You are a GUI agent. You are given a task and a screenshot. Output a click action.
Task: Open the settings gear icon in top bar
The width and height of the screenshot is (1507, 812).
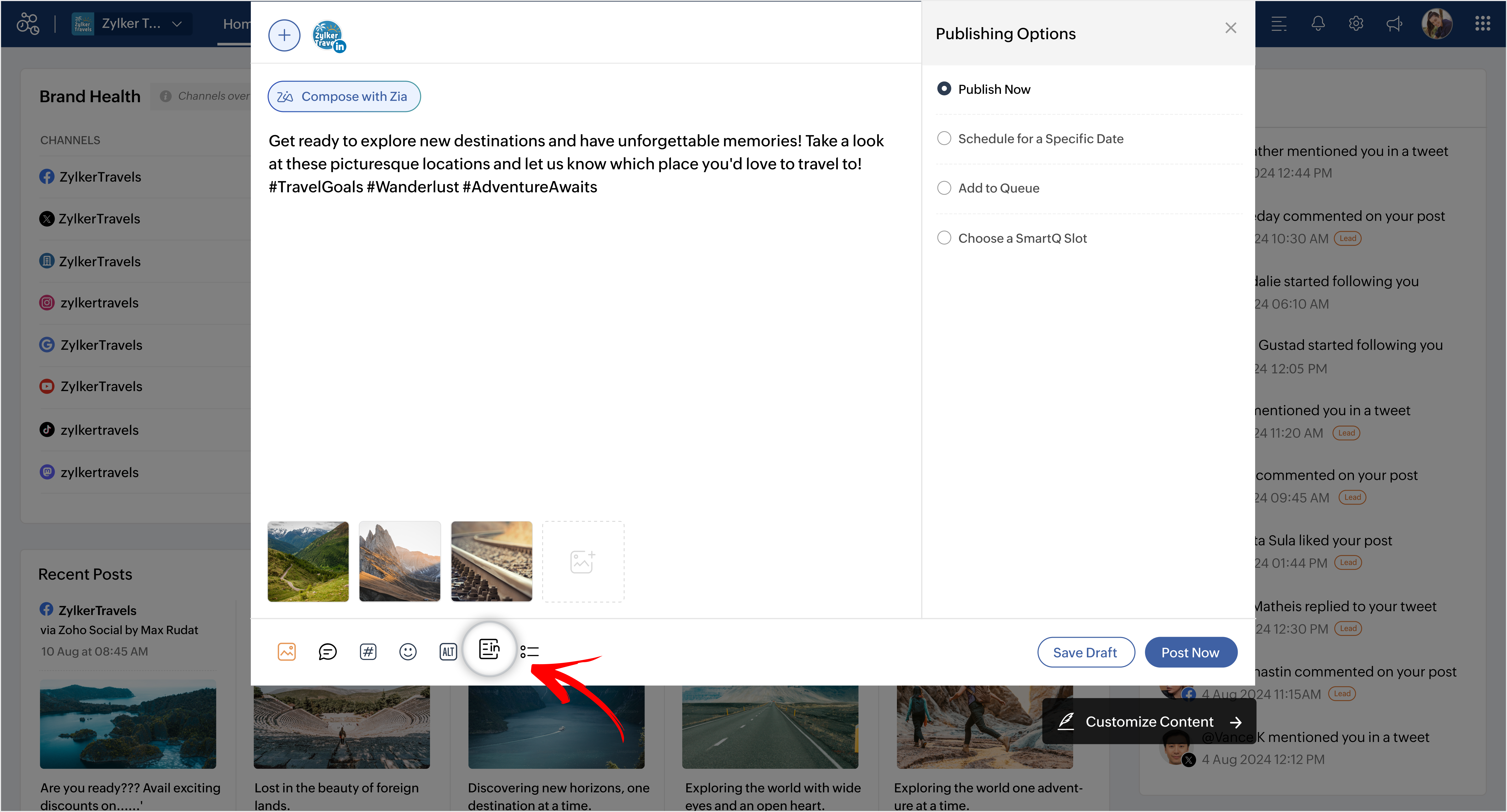[1356, 24]
